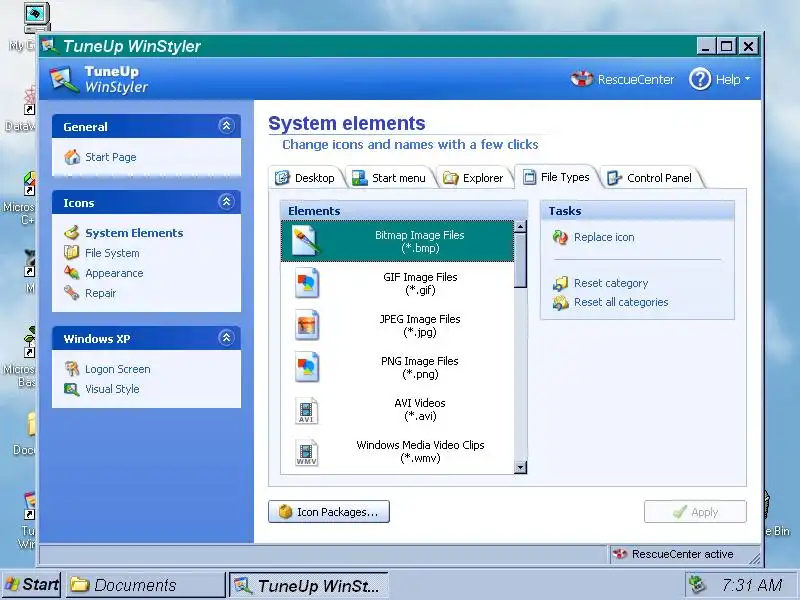Click the taskbar clock 7:31 AM
Screen dimensions: 800x600
tap(752, 585)
